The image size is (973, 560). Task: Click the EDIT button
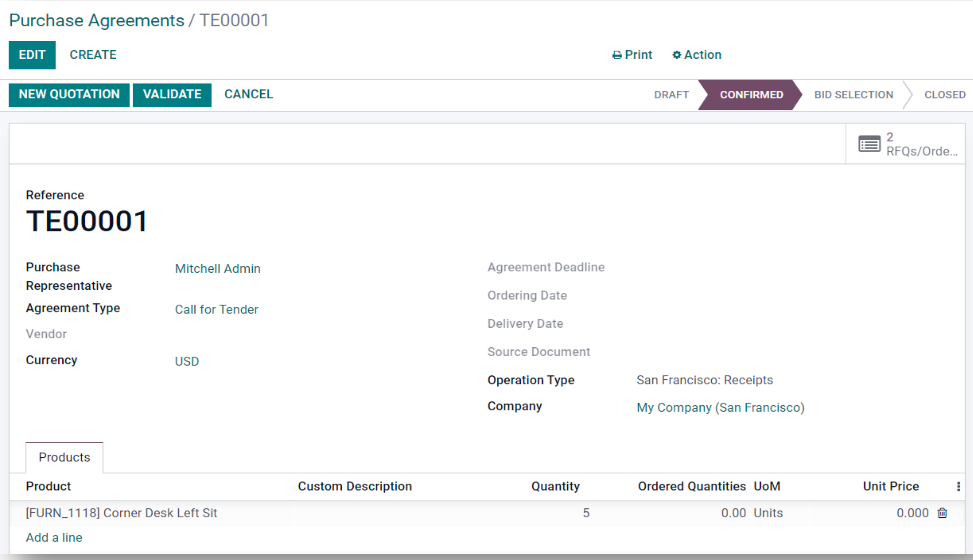[x=32, y=55]
